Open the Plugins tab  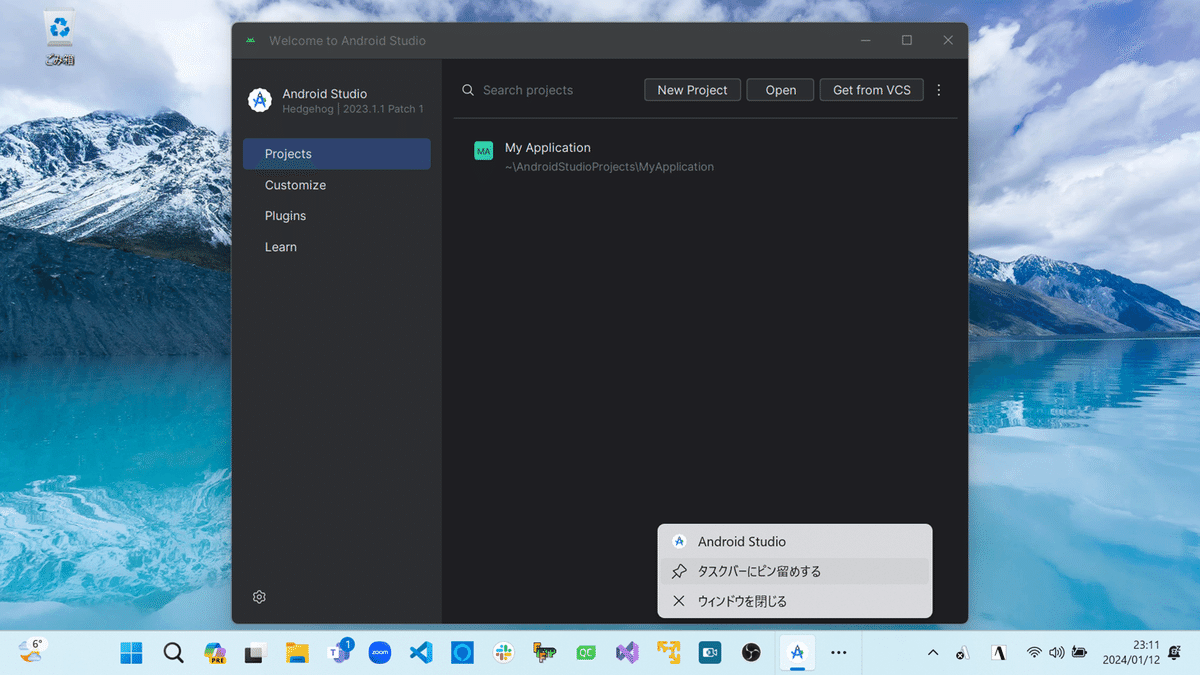pyautogui.click(x=337, y=216)
